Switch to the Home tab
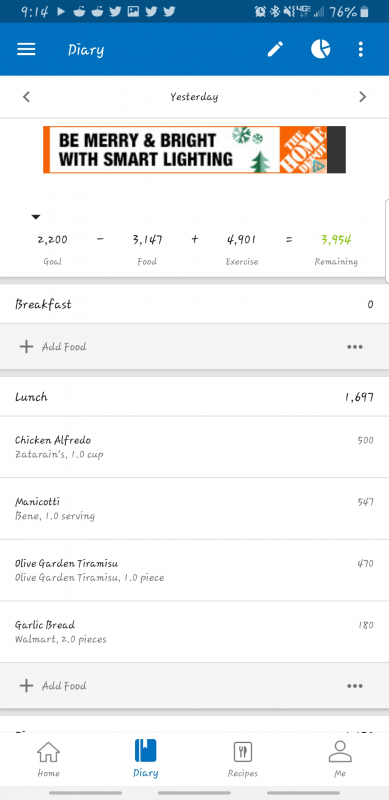 coord(48,759)
